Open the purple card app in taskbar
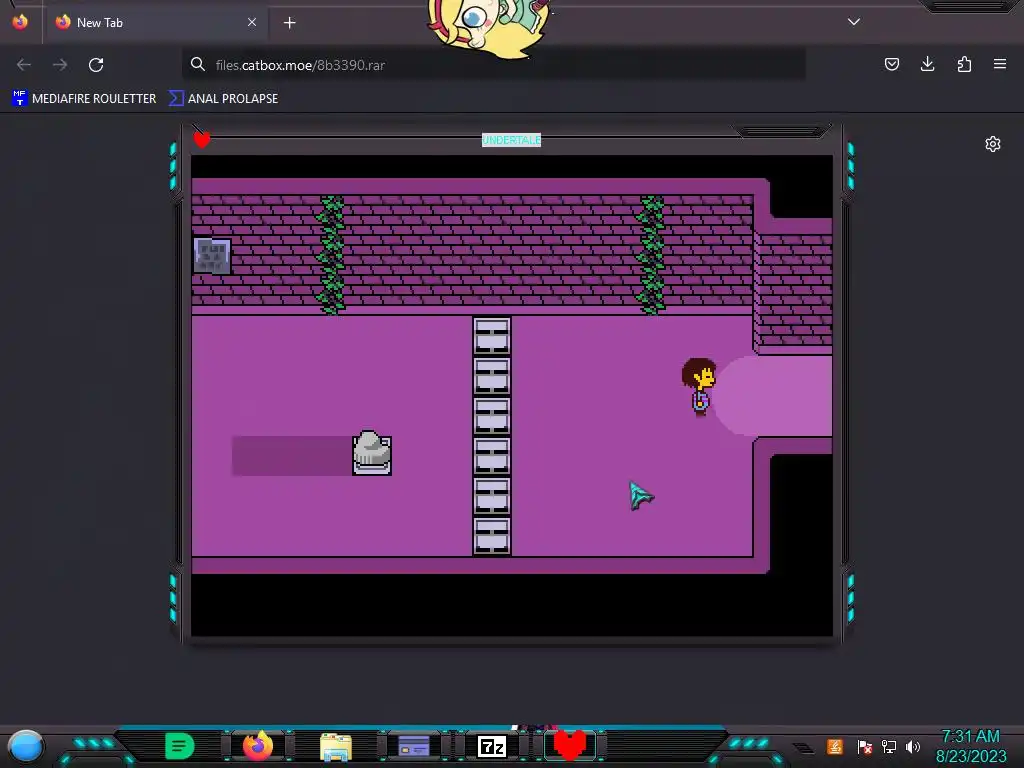Viewport: 1024px width, 768px height. tap(413, 746)
